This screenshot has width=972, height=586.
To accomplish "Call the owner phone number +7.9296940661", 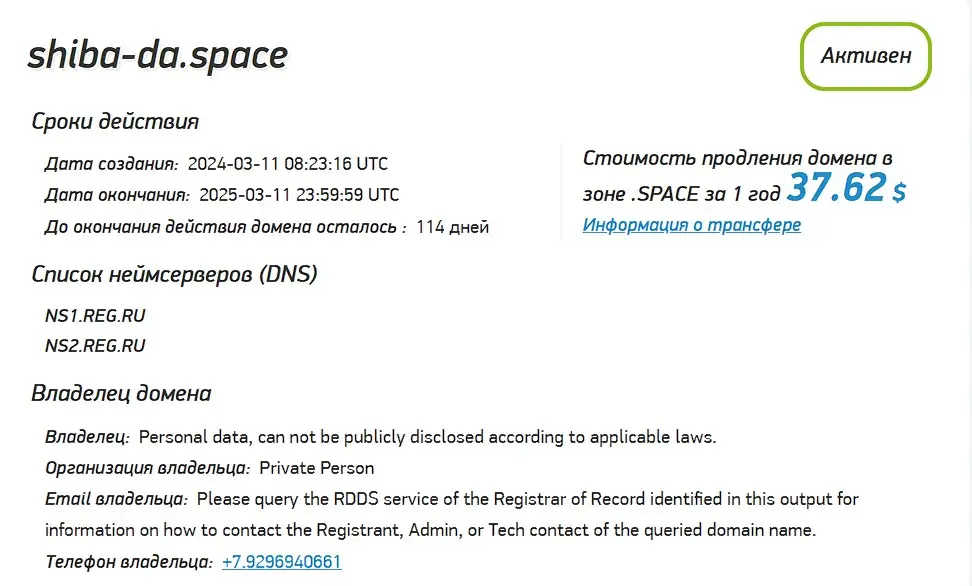I will pyautogui.click(x=280, y=561).
